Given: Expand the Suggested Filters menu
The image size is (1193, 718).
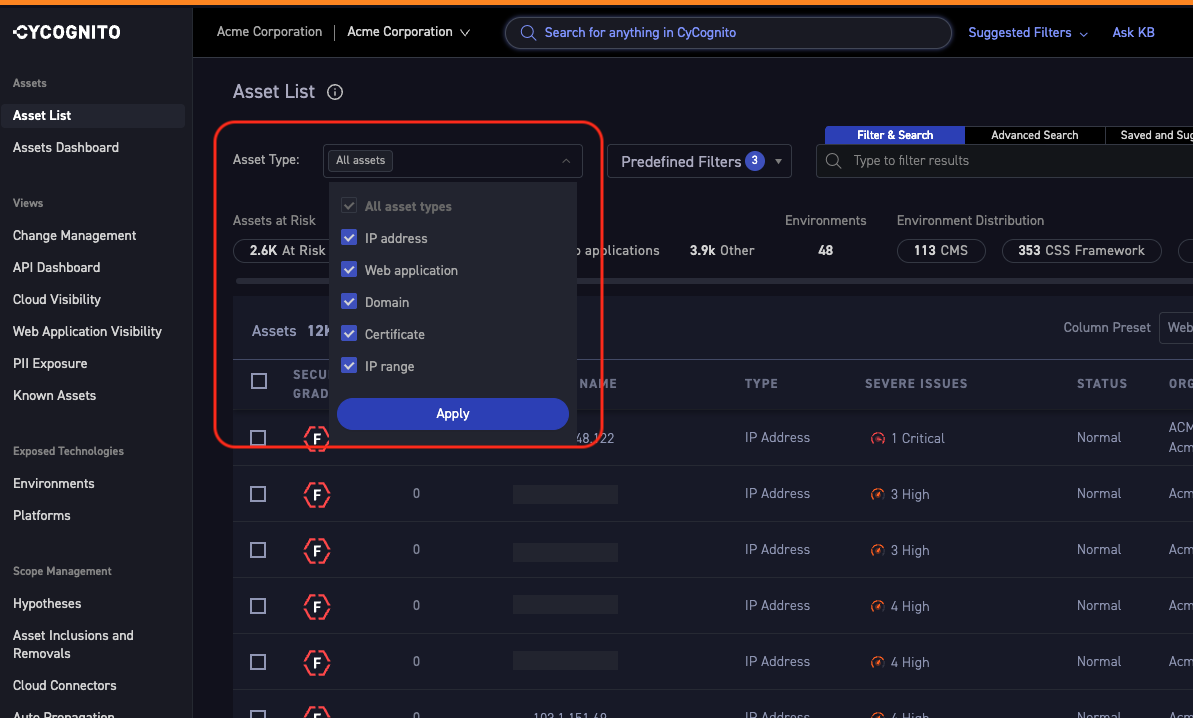Looking at the screenshot, I should (1028, 33).
